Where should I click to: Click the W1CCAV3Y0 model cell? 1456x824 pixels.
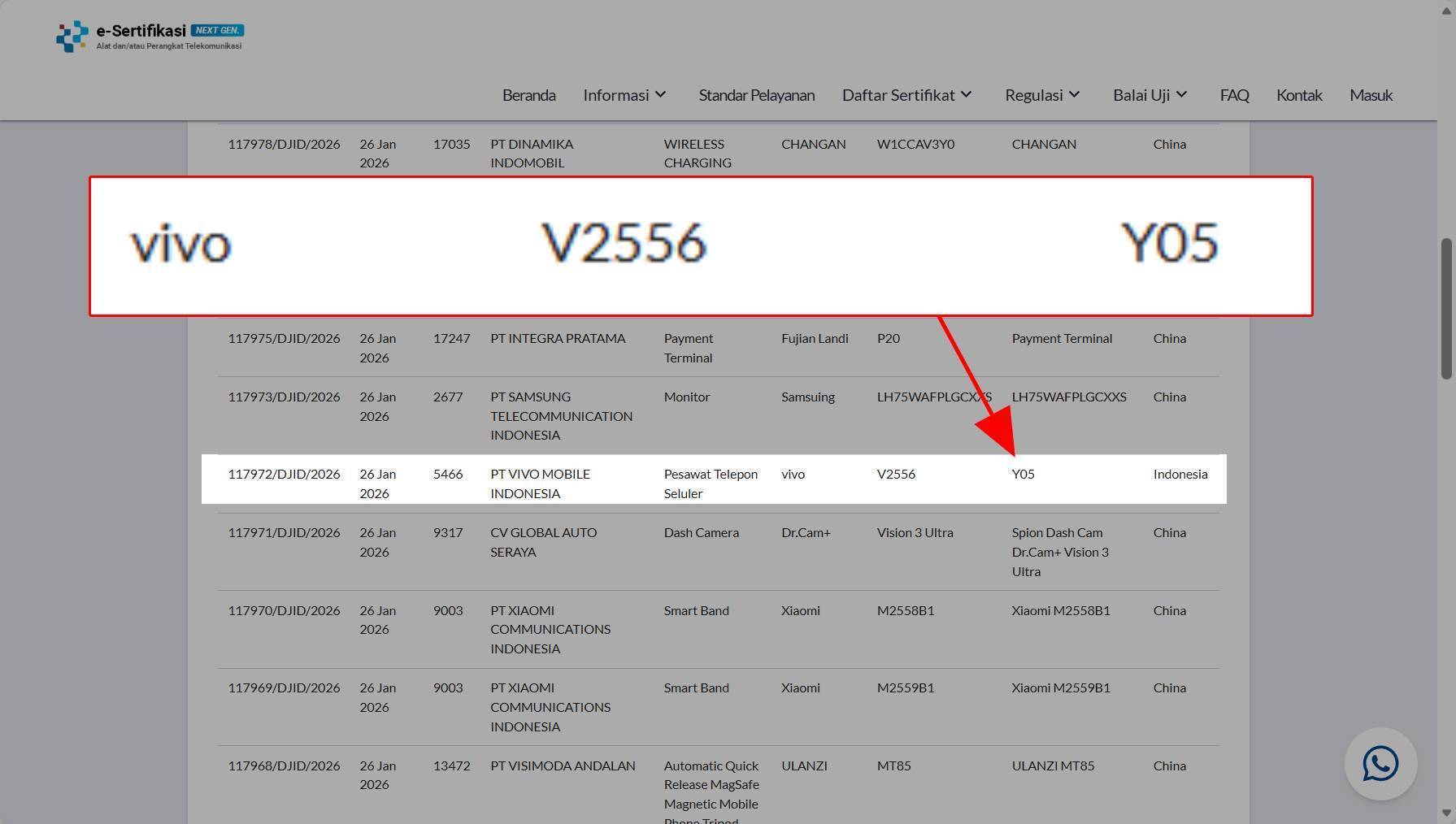(x=915, y=144)
